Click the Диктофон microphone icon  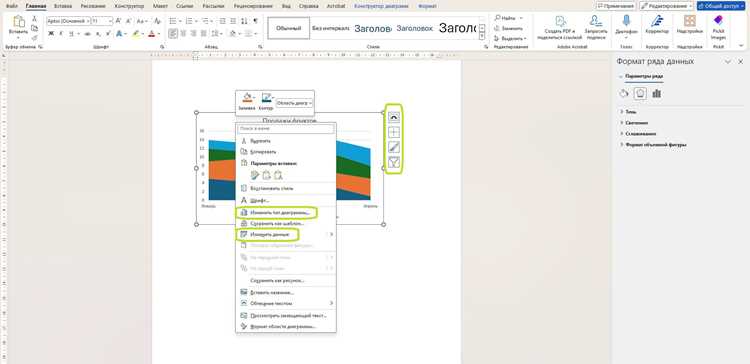626,21
